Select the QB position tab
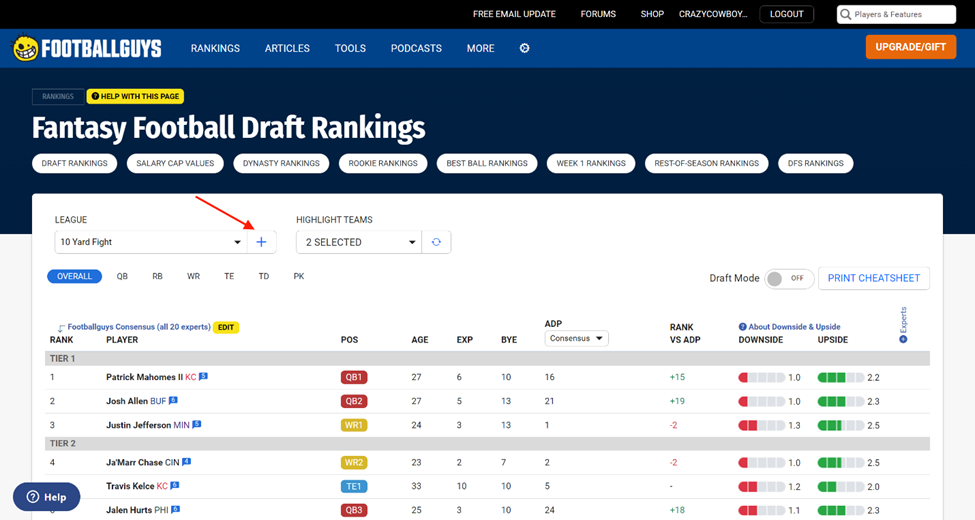975x520 pixels. [122, 276]
